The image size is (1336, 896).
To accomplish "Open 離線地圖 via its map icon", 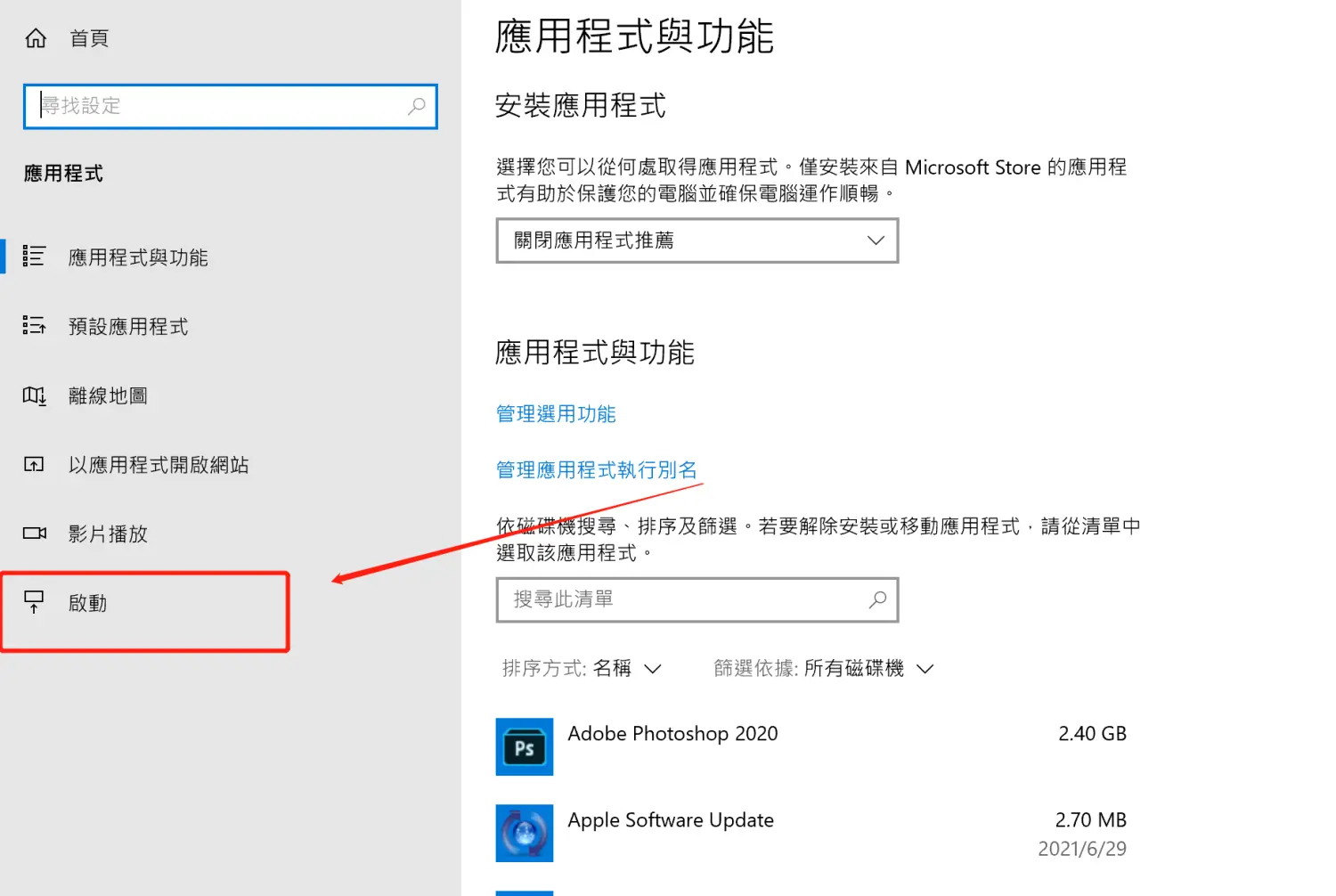I will coord(34,395).
